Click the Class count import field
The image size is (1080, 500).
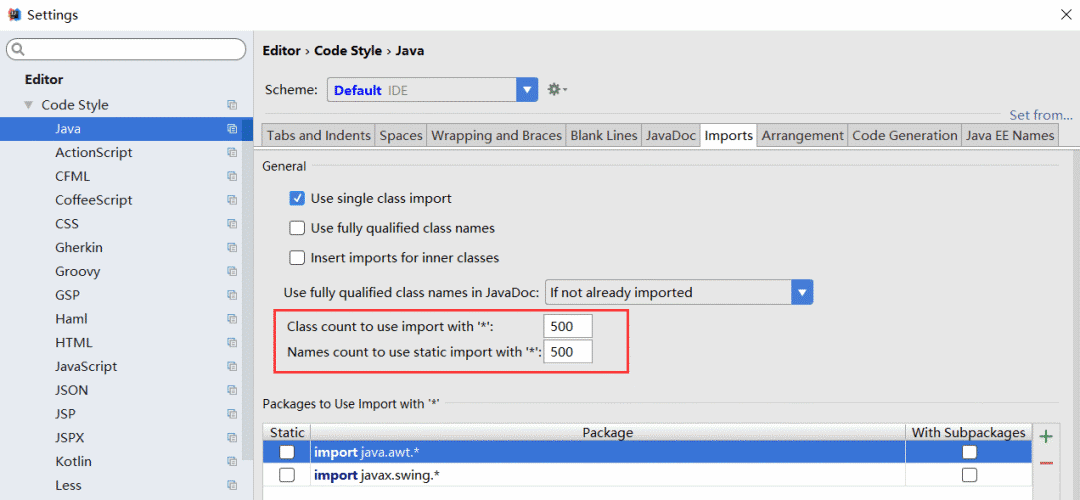[568, 326]
